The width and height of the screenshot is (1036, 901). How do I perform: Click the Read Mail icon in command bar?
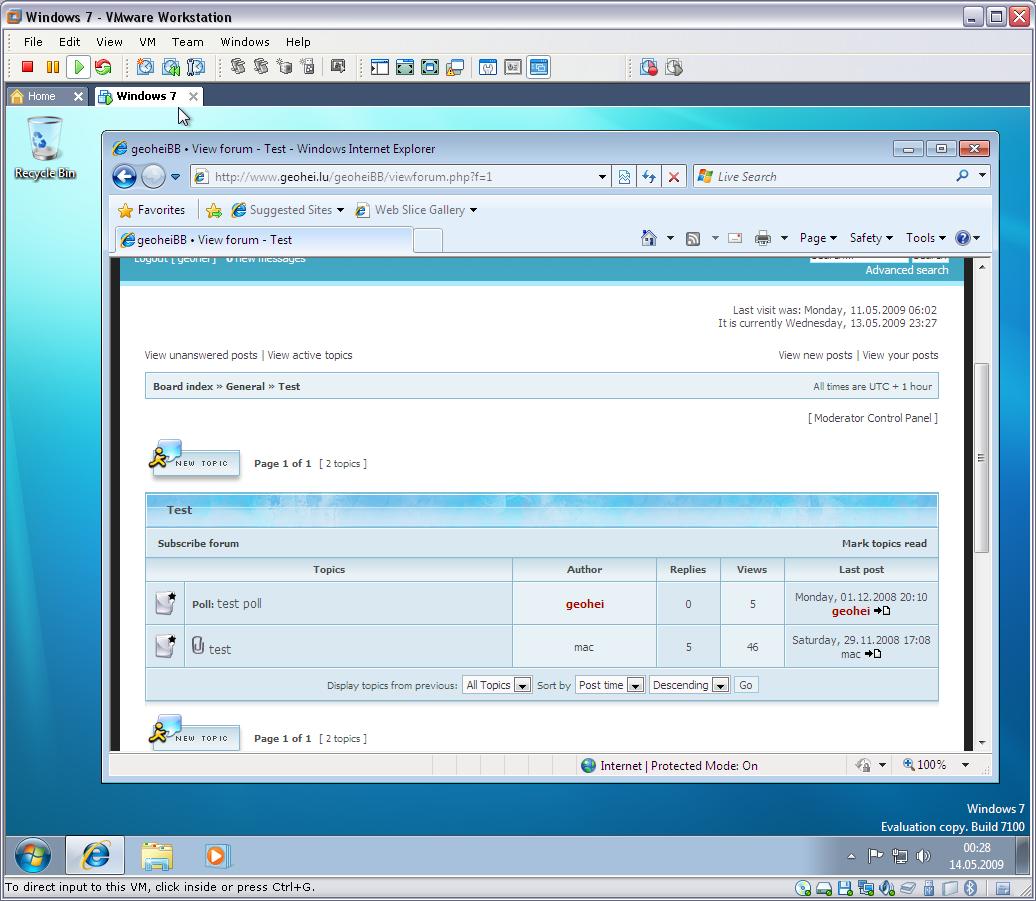point(735,238)
